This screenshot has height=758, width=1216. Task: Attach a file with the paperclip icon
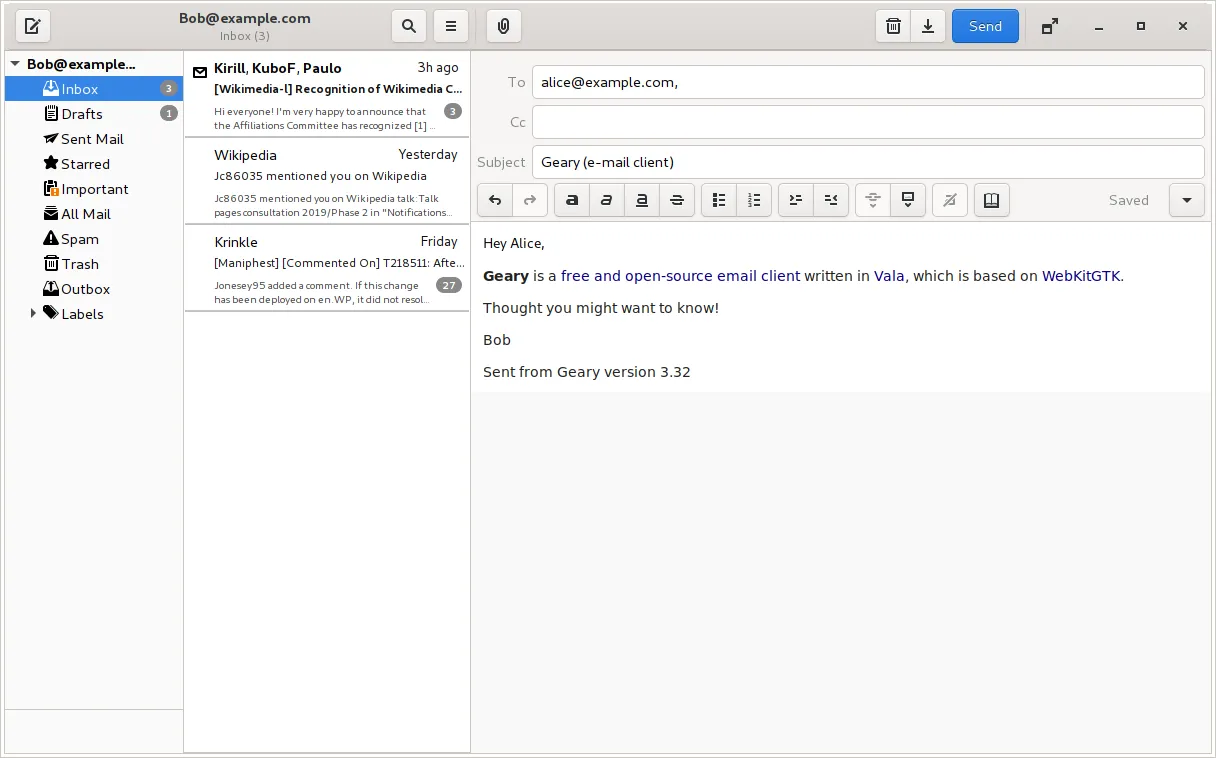503,27
